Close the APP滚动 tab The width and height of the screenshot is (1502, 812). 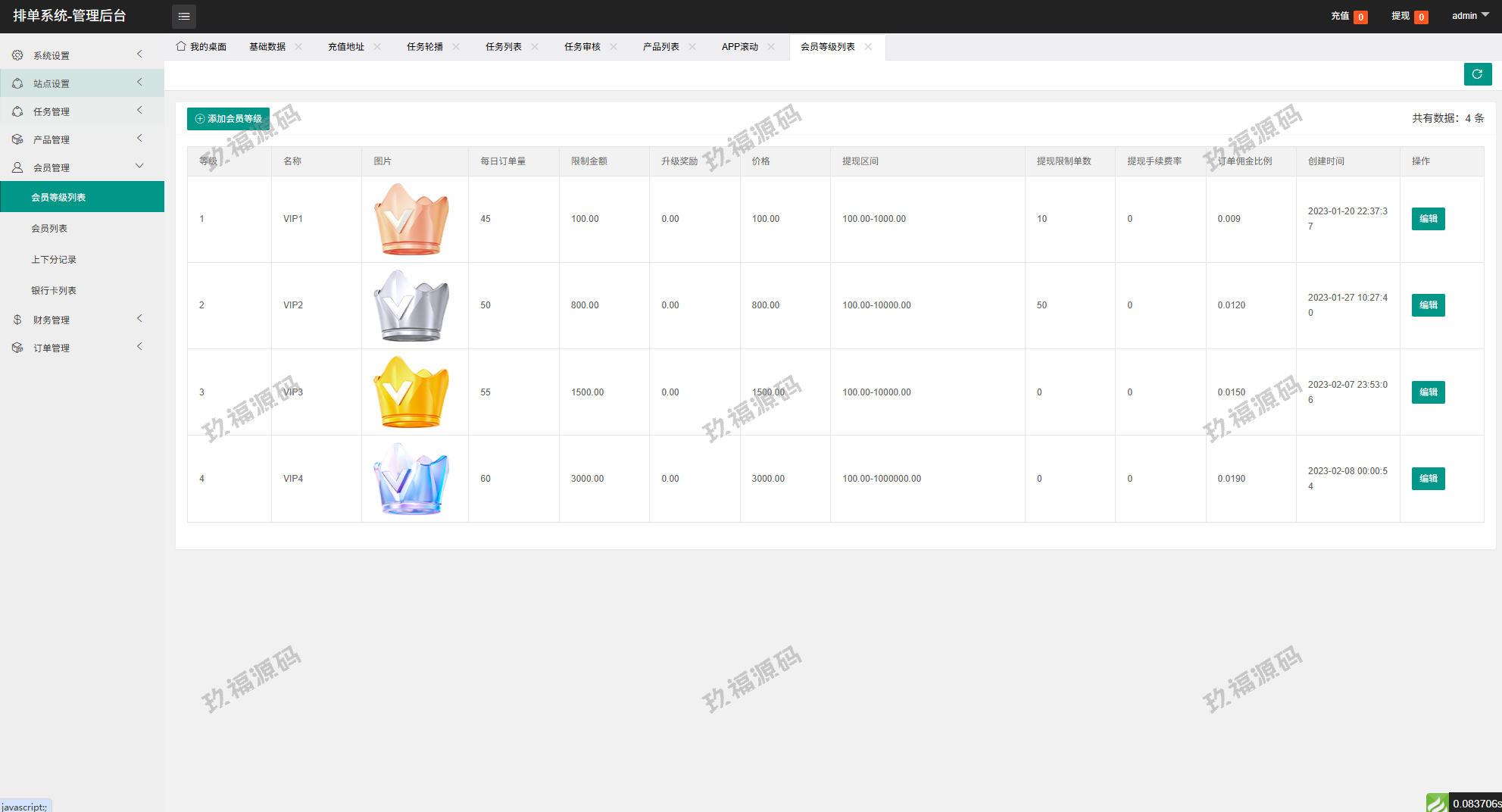[x=771, y=47]
